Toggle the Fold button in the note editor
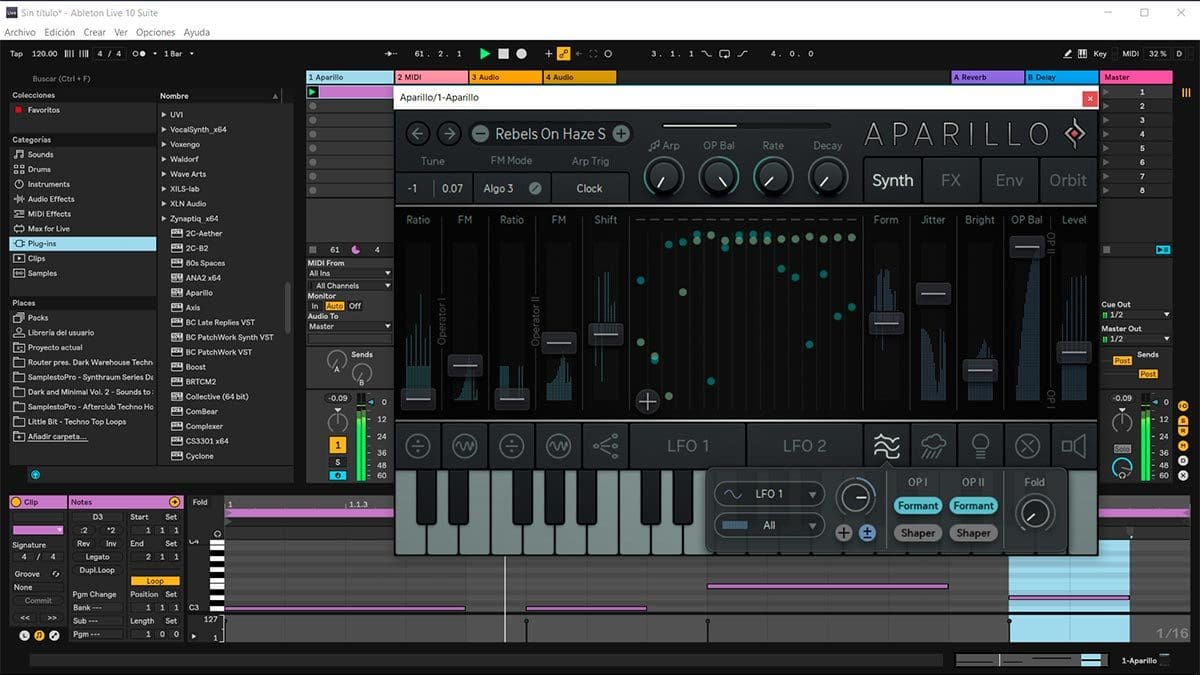 point(201,502)
